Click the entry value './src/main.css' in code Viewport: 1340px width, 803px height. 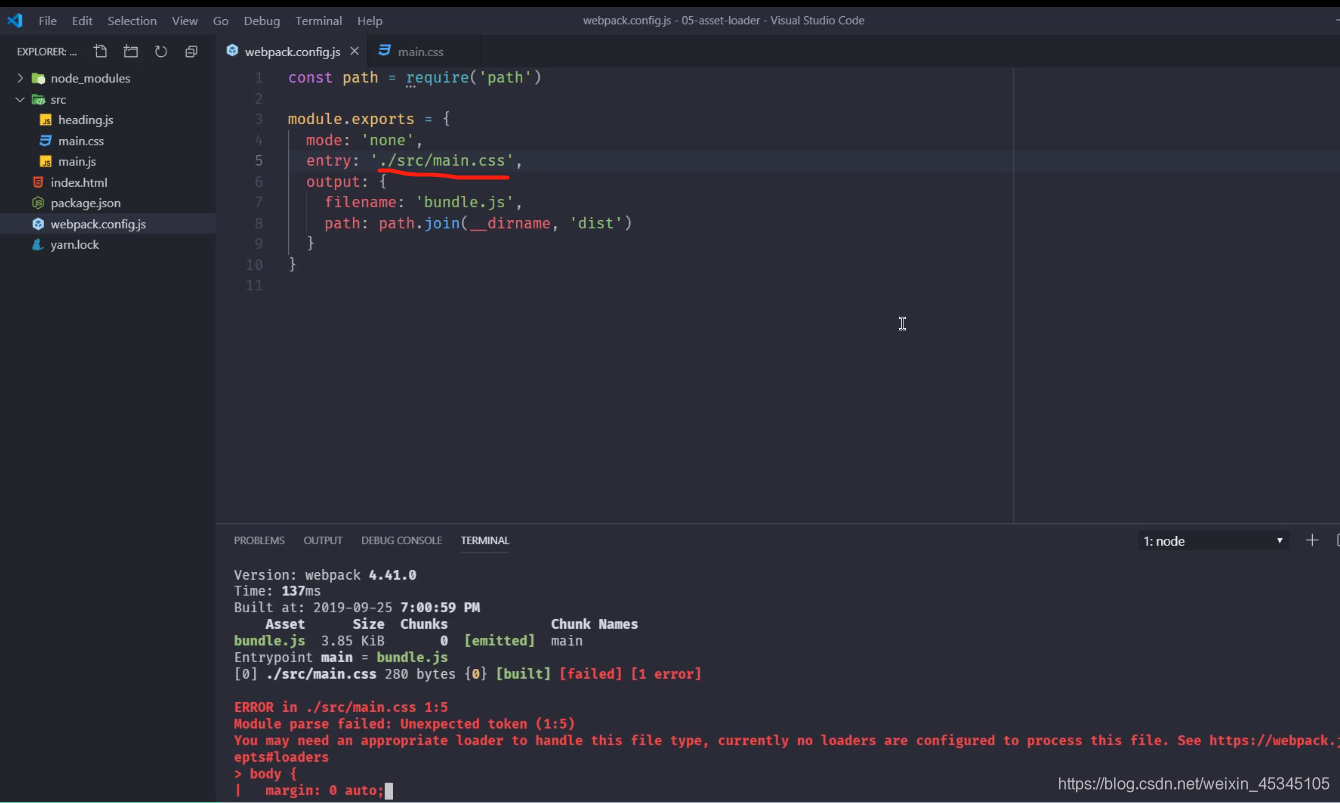tap(442, 161)
